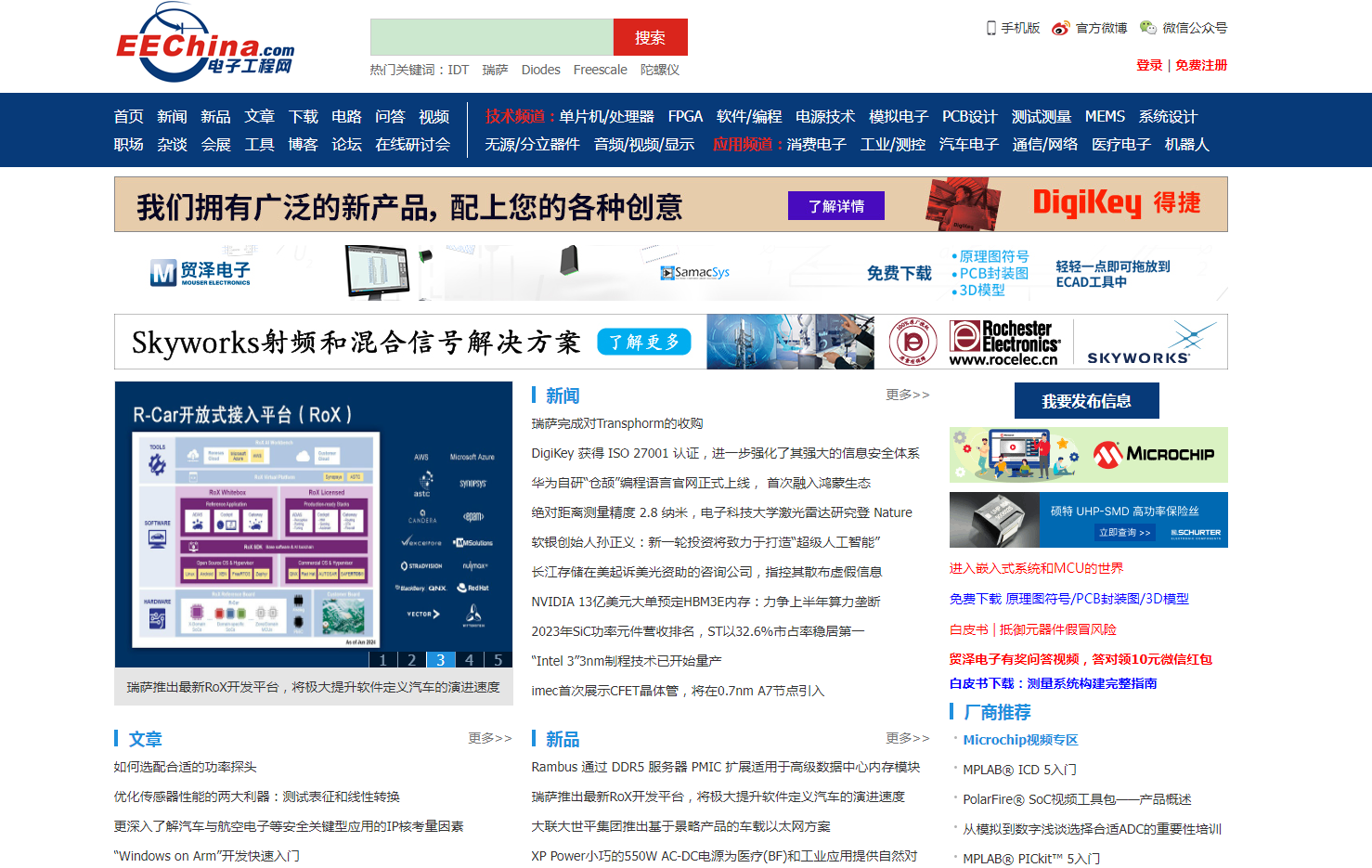Viewport: 1372px width, 868px height.
Task: Click the hot keyword Freescale
Action: click(600, 70)
